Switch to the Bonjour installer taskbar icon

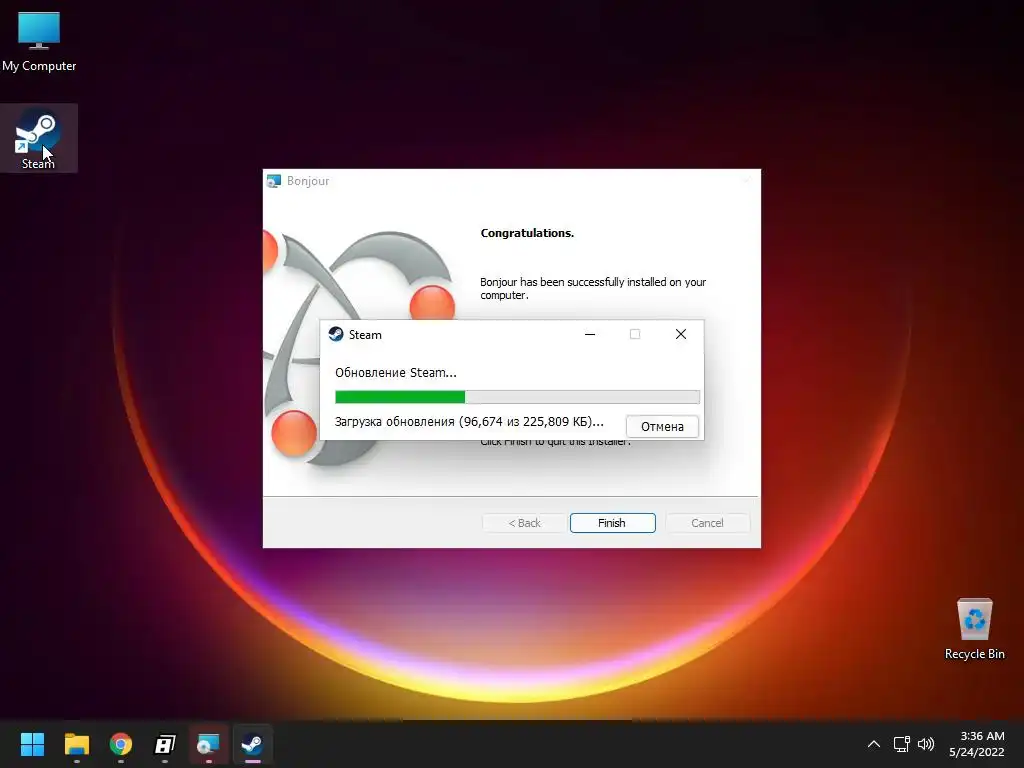208,744
